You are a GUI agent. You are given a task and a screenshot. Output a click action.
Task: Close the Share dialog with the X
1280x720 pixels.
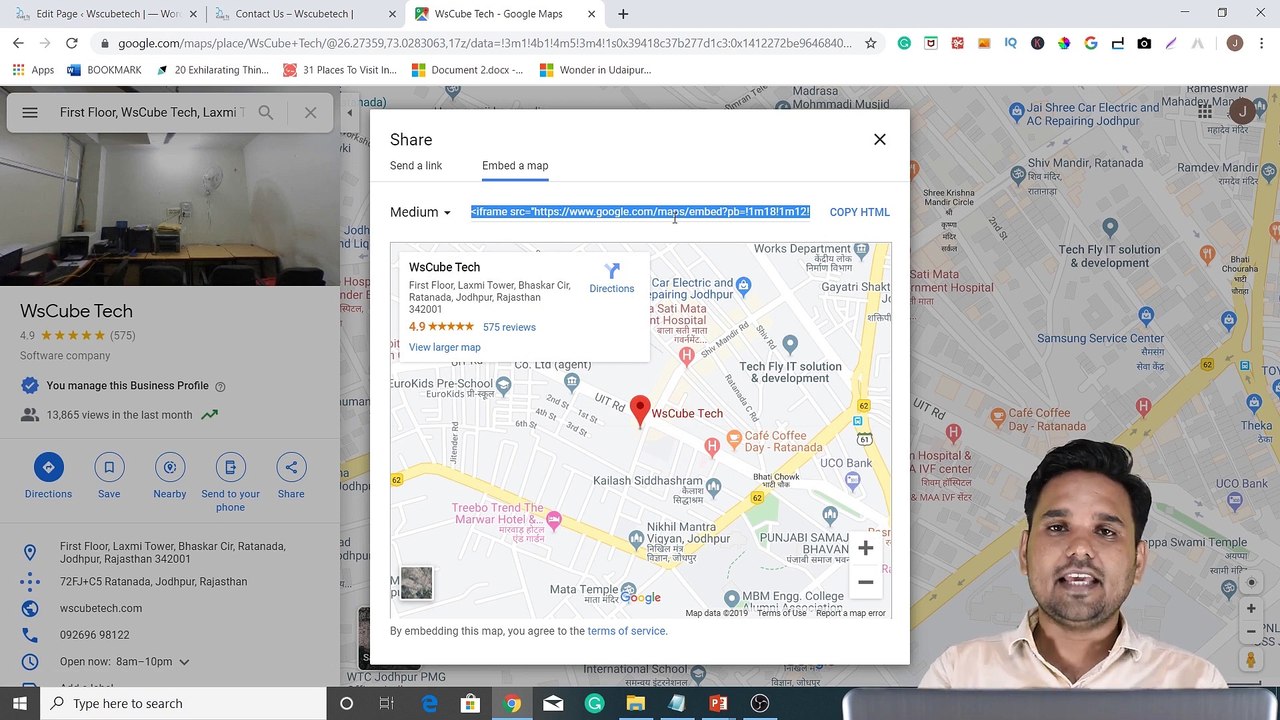point(880,139)
